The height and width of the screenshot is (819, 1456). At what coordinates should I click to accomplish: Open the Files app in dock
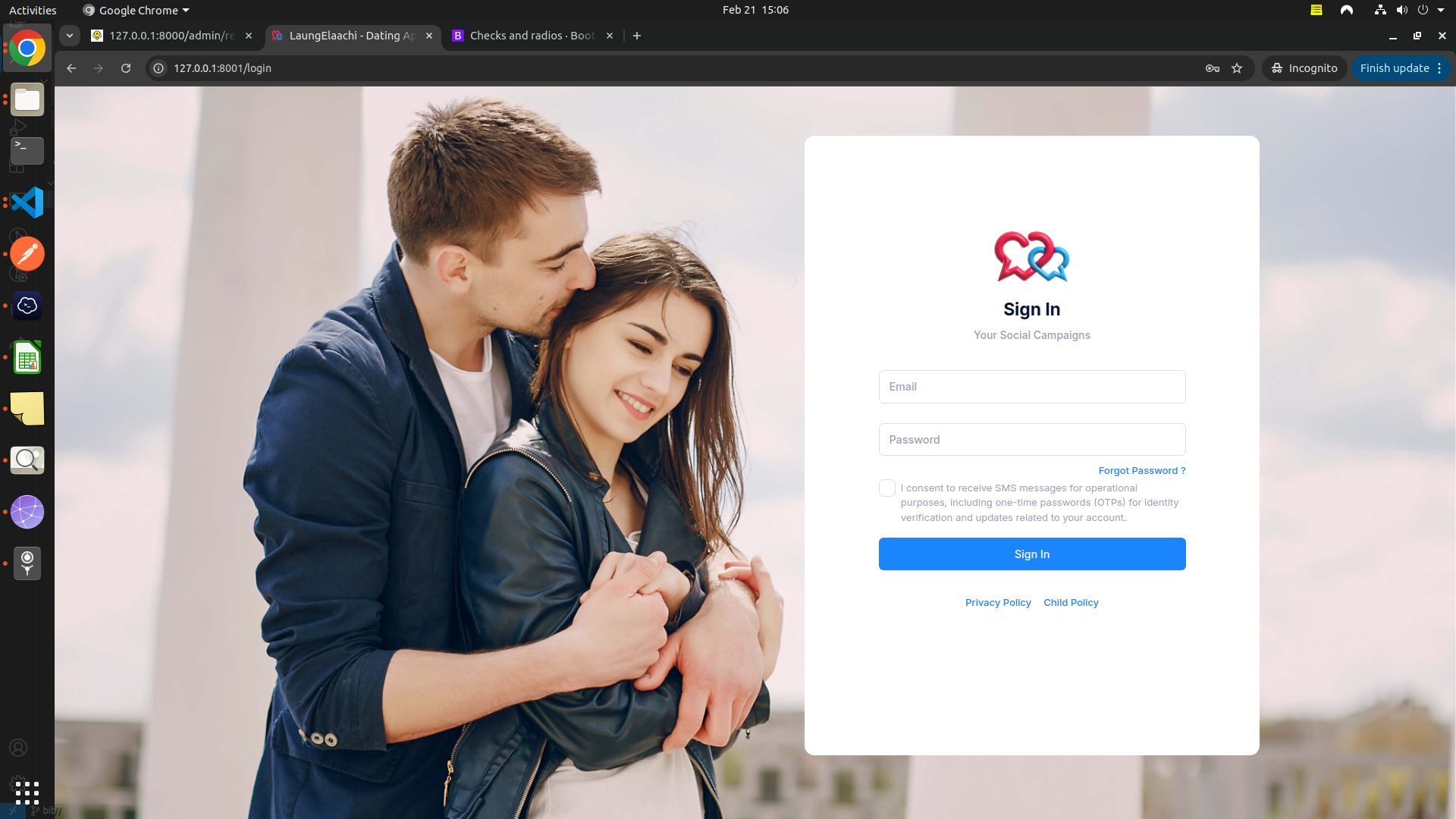click(x=27, y=99)
